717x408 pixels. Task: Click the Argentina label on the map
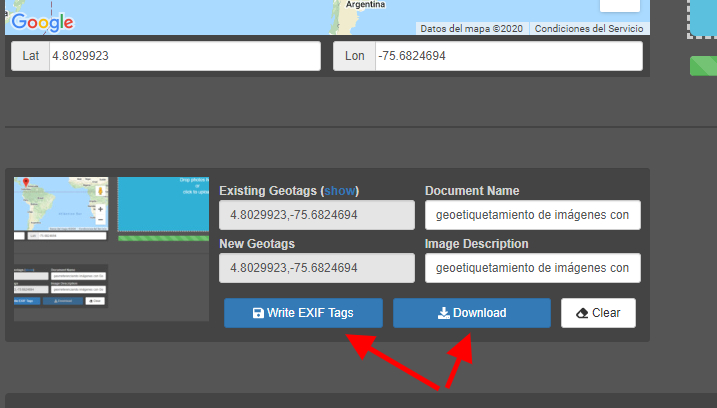(x=365, y=5)
